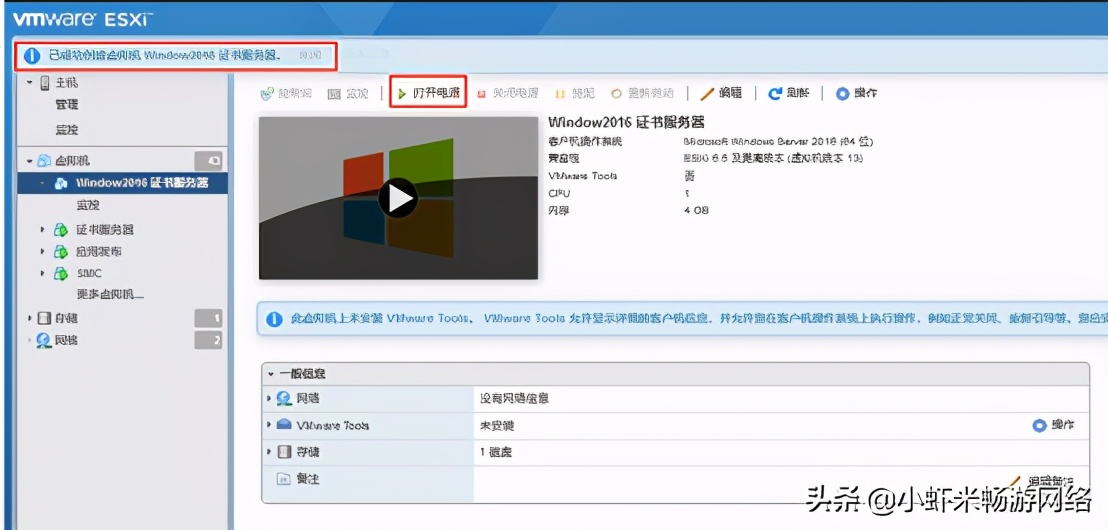Image resolution: width=1108 pixels, height=530 pixels.
Task: Select Monitor (监控) under Host in the navigator
Action: (x=67, y=130)
